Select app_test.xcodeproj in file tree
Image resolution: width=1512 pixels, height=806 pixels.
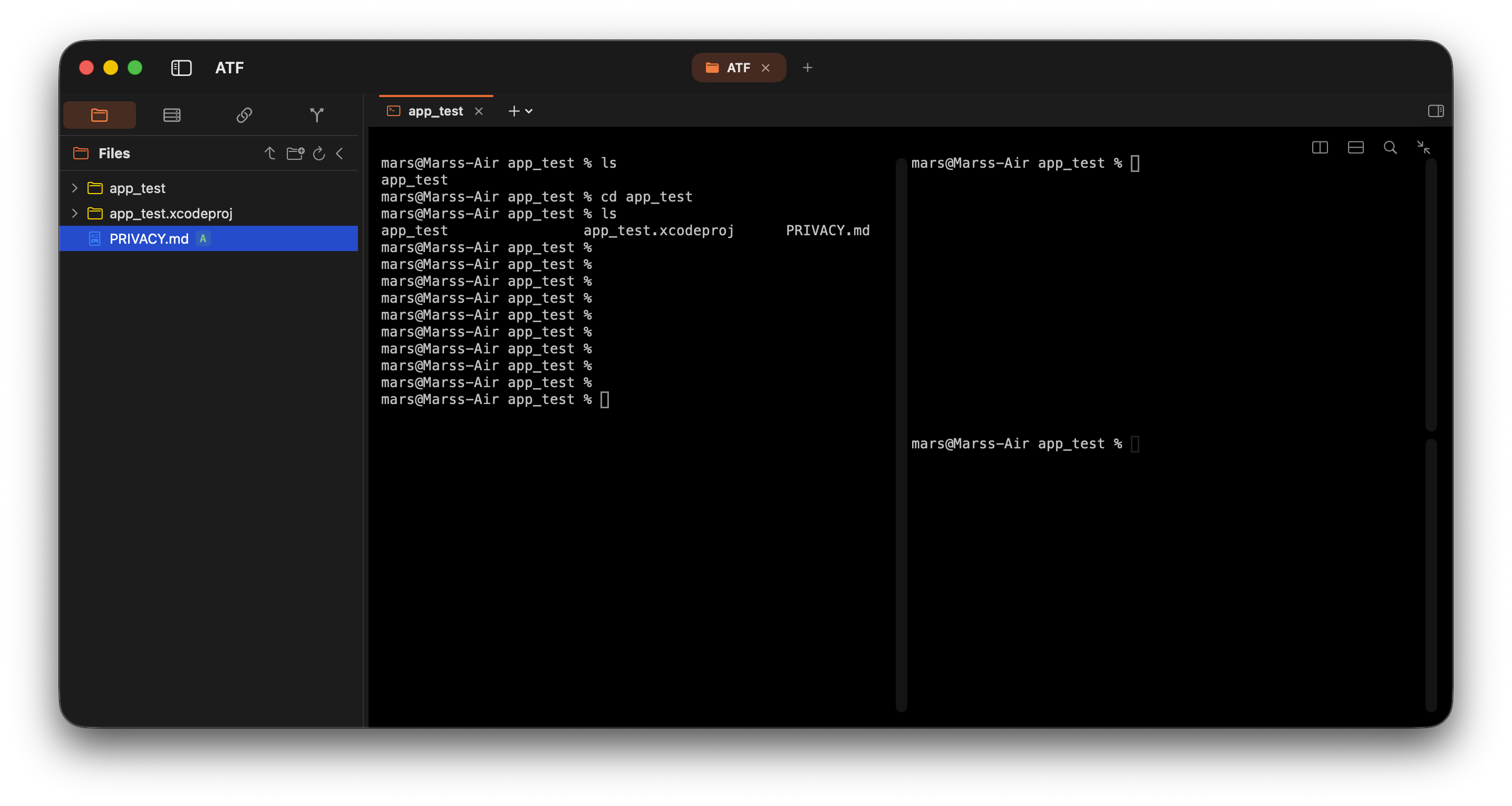click(208, 213)
